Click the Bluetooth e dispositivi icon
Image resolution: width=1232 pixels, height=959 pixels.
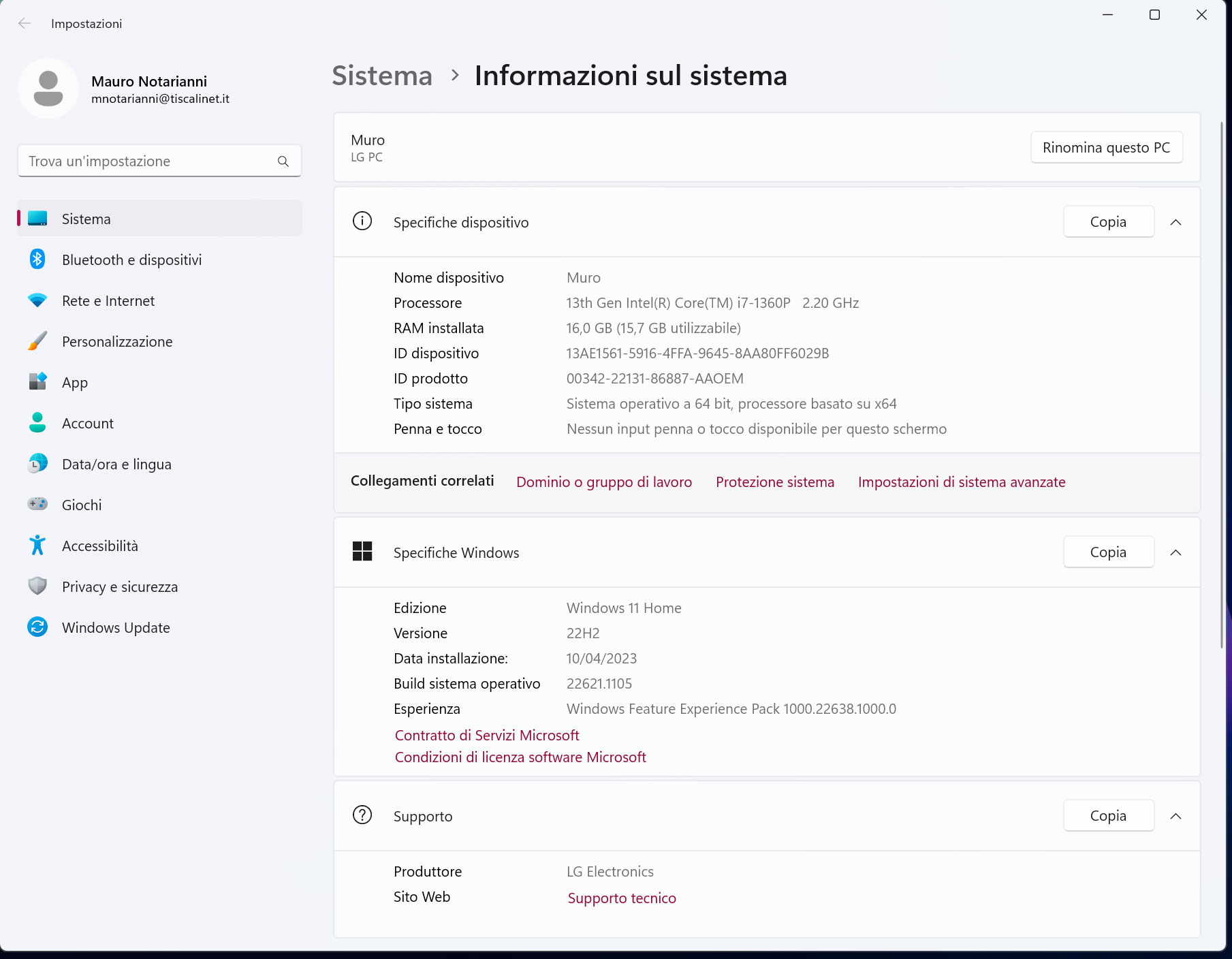[37, 260]
